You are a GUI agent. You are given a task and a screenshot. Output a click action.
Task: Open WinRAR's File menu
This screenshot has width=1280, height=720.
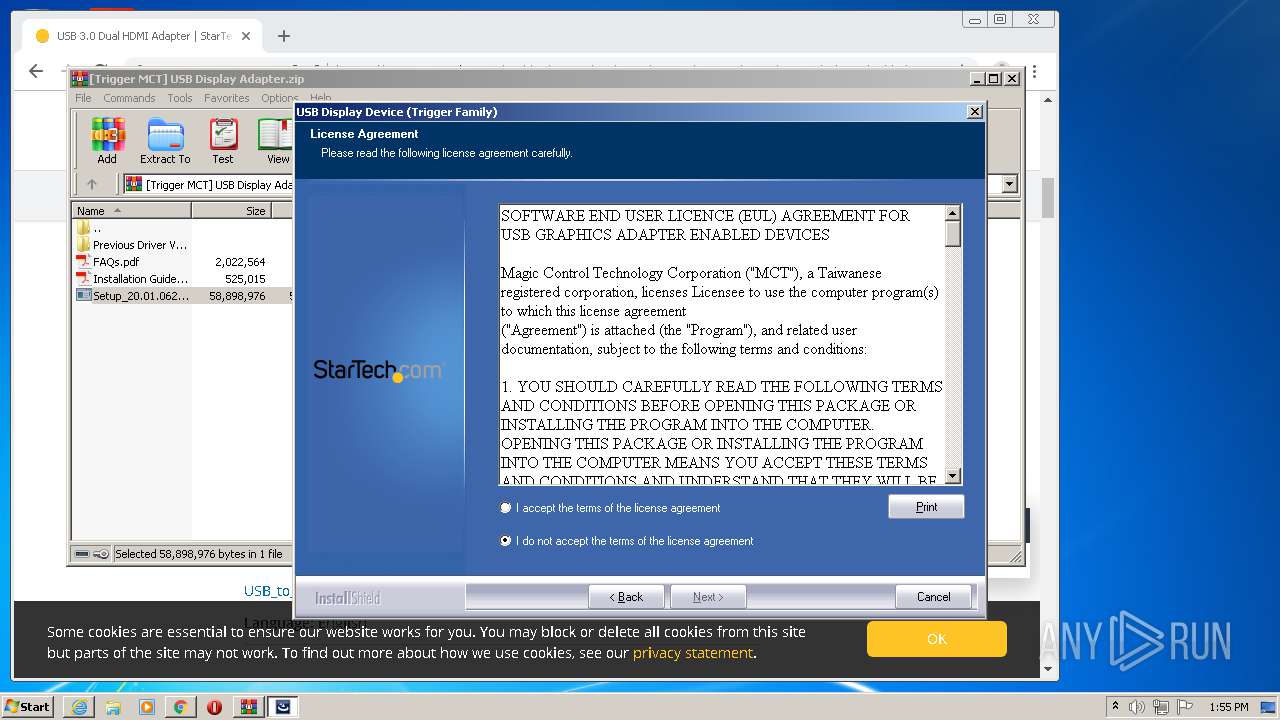click(x=83, y=98)
